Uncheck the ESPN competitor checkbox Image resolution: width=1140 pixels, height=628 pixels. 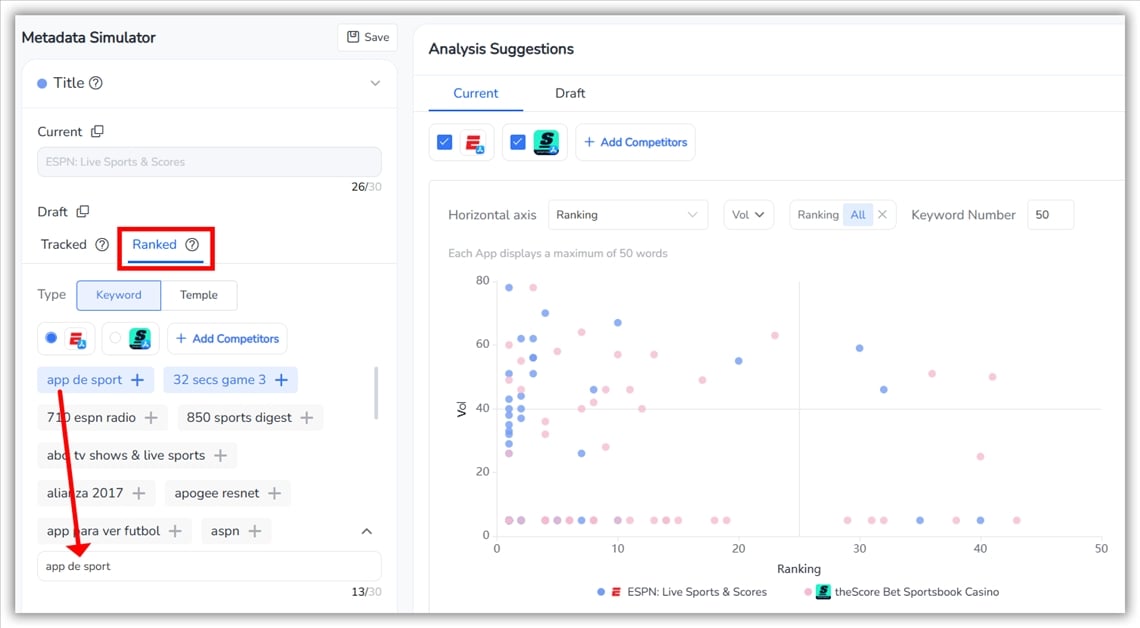pyautogui.click(x=444, y=141)
